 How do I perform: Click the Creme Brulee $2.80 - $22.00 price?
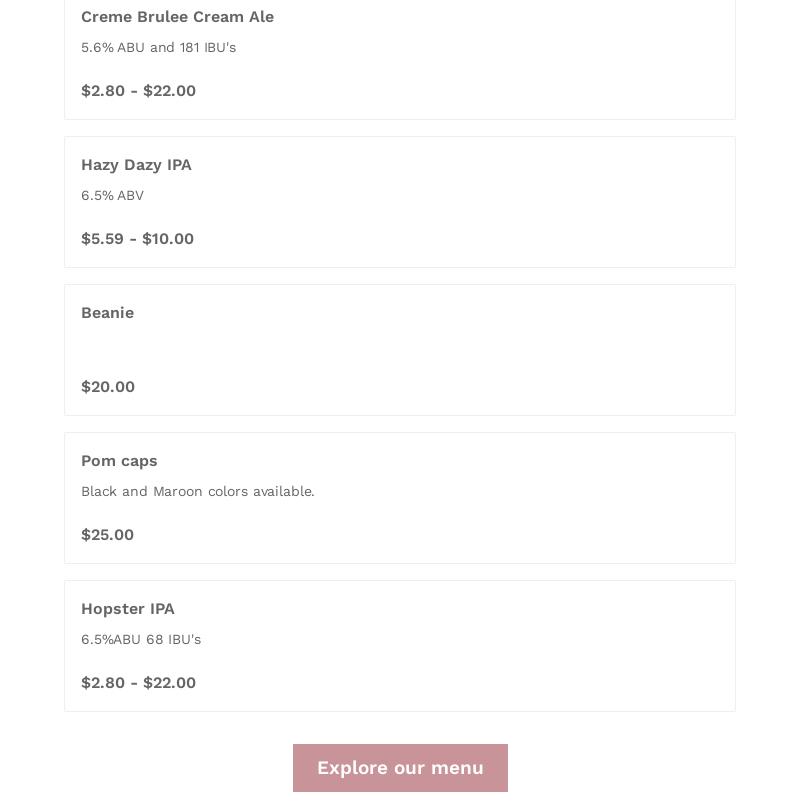(138, 91)
